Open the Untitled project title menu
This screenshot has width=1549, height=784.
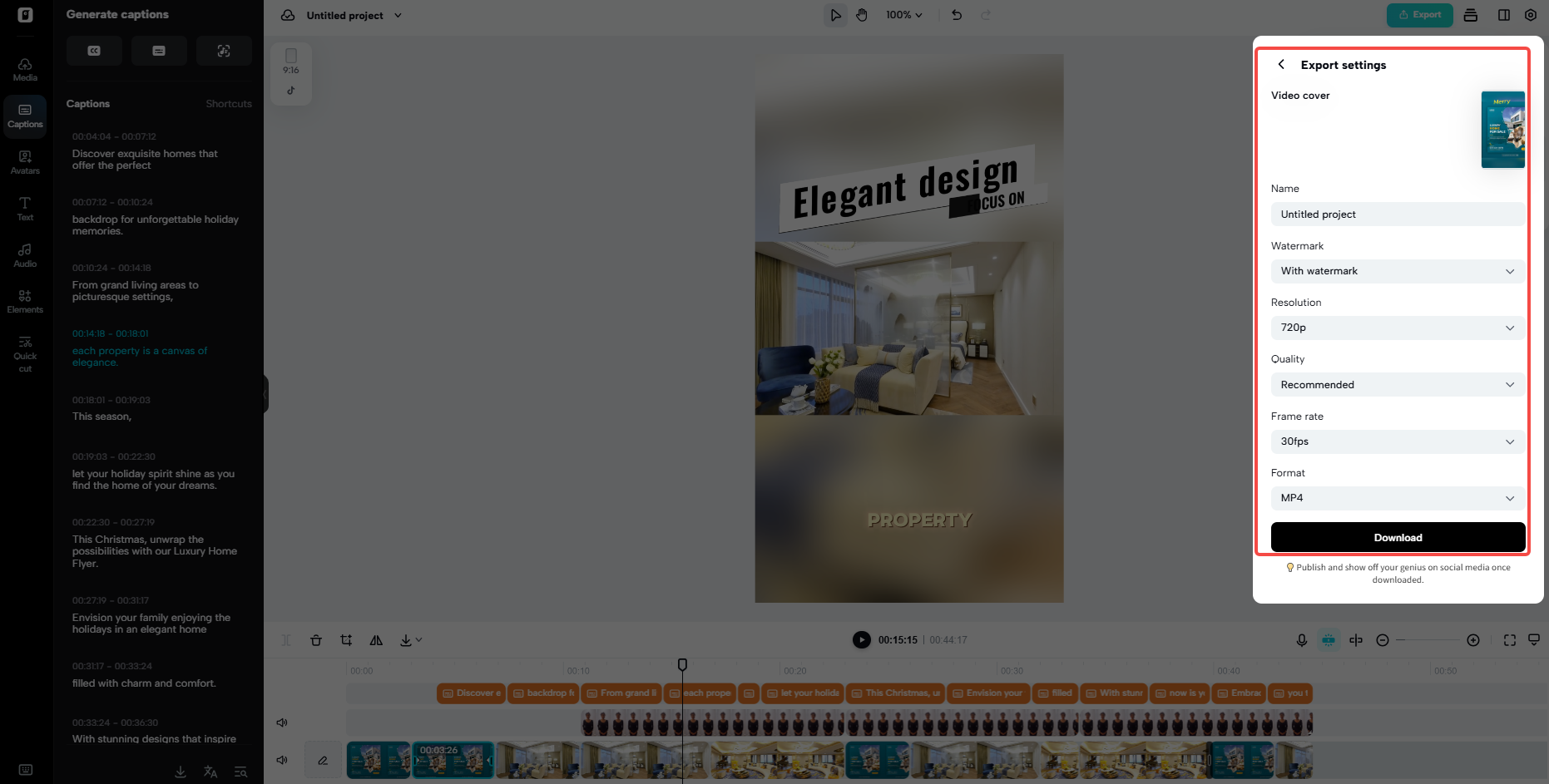point(352,15)
